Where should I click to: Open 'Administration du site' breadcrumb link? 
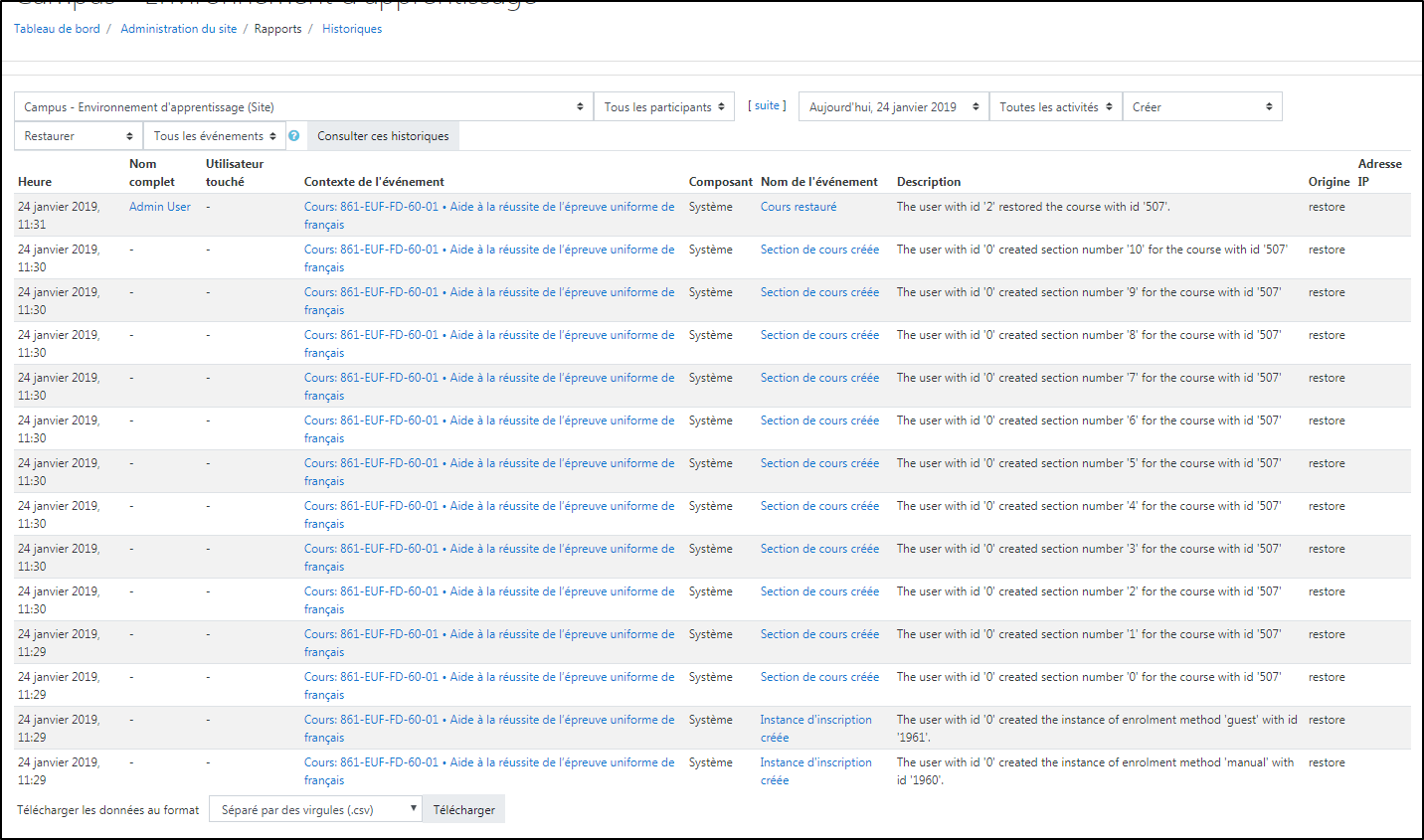point(179,29)
